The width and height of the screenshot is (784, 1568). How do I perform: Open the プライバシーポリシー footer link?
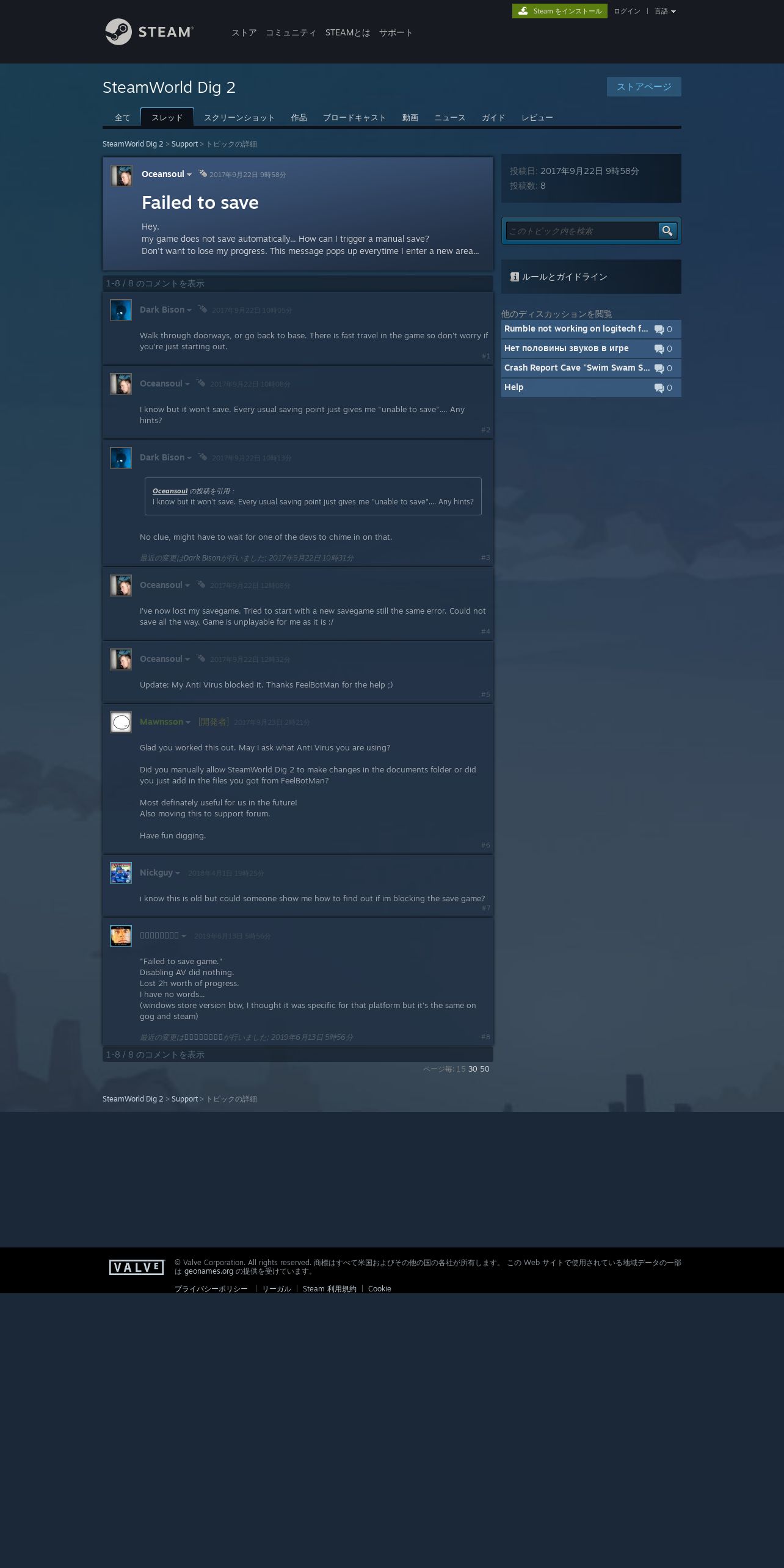coord(211,1288)
